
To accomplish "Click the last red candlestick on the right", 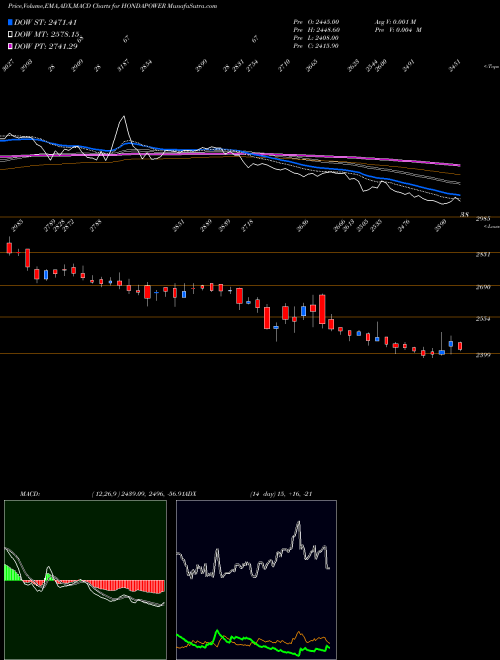I will [460, 346].
